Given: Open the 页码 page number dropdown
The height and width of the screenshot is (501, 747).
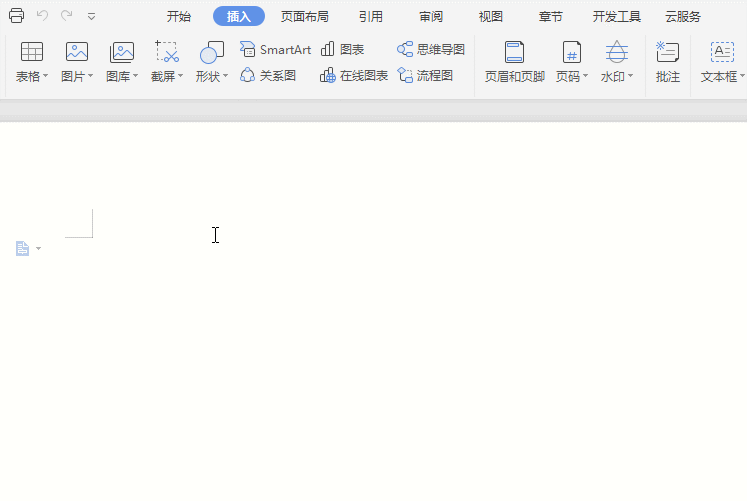Looking at the screenshot, I should coord(572,76).
